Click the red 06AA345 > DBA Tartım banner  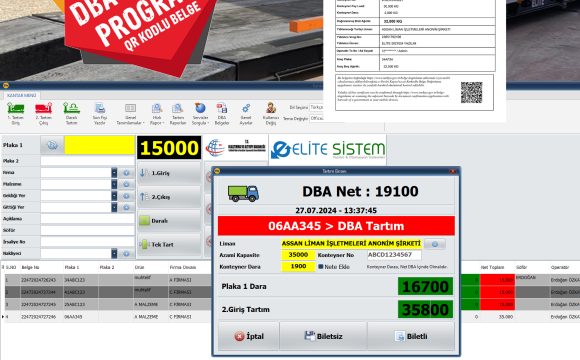[x=336, y=226]
